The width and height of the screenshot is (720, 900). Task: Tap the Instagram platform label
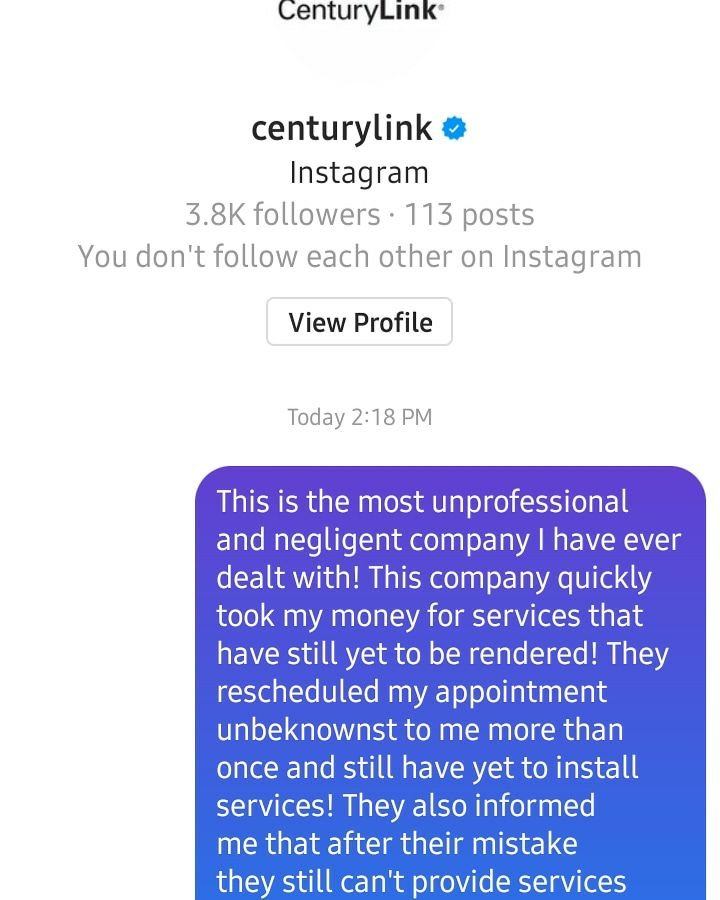[360, 171]
